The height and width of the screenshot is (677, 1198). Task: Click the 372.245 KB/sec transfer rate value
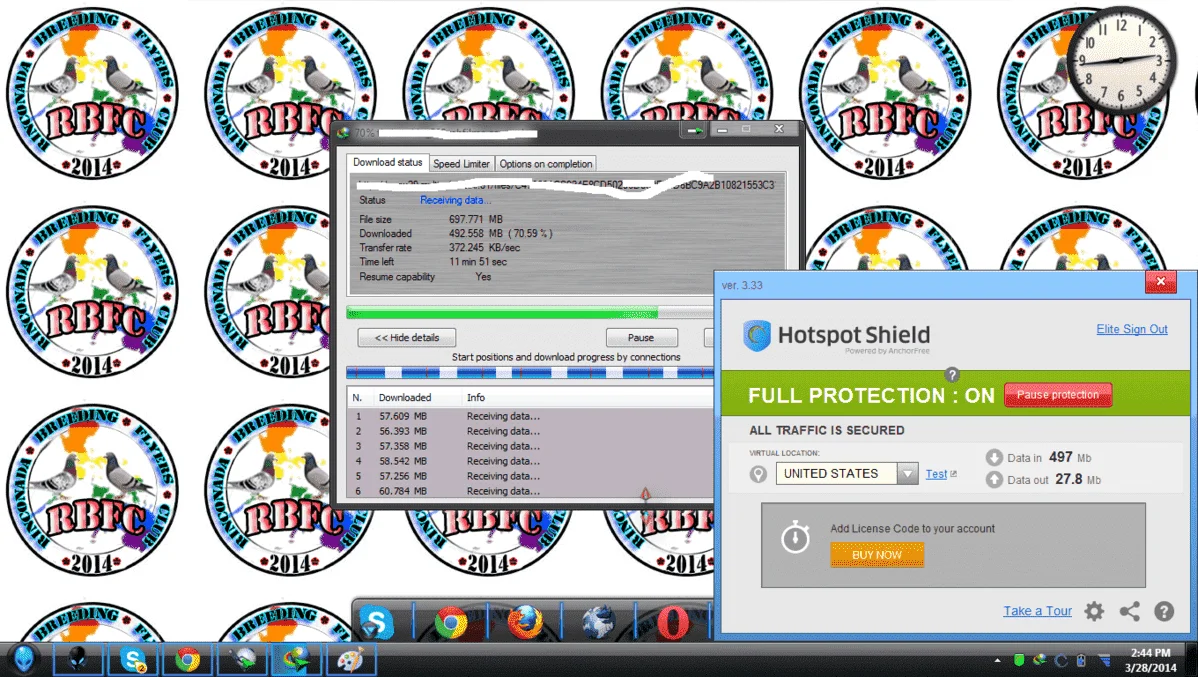[x=484, y=248]
